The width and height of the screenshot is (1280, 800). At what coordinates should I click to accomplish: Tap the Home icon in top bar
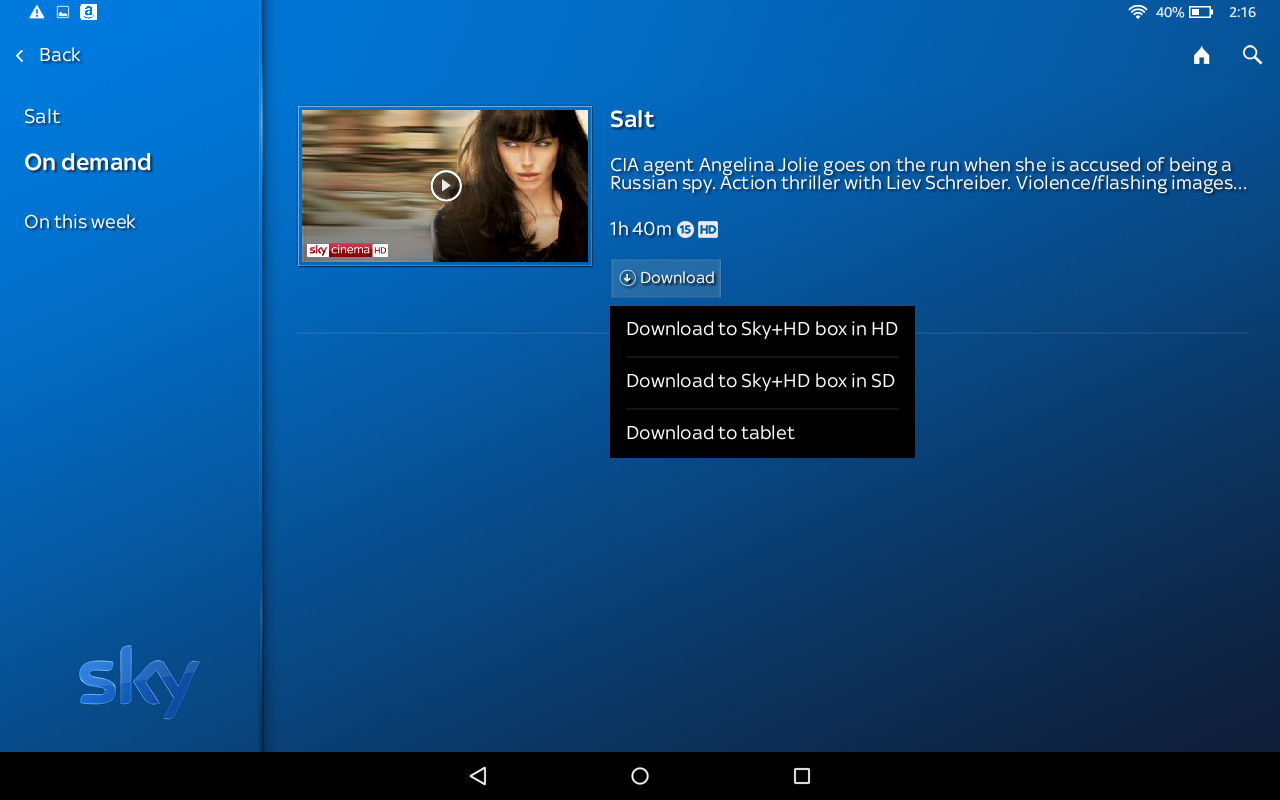tap(1201, 56)
